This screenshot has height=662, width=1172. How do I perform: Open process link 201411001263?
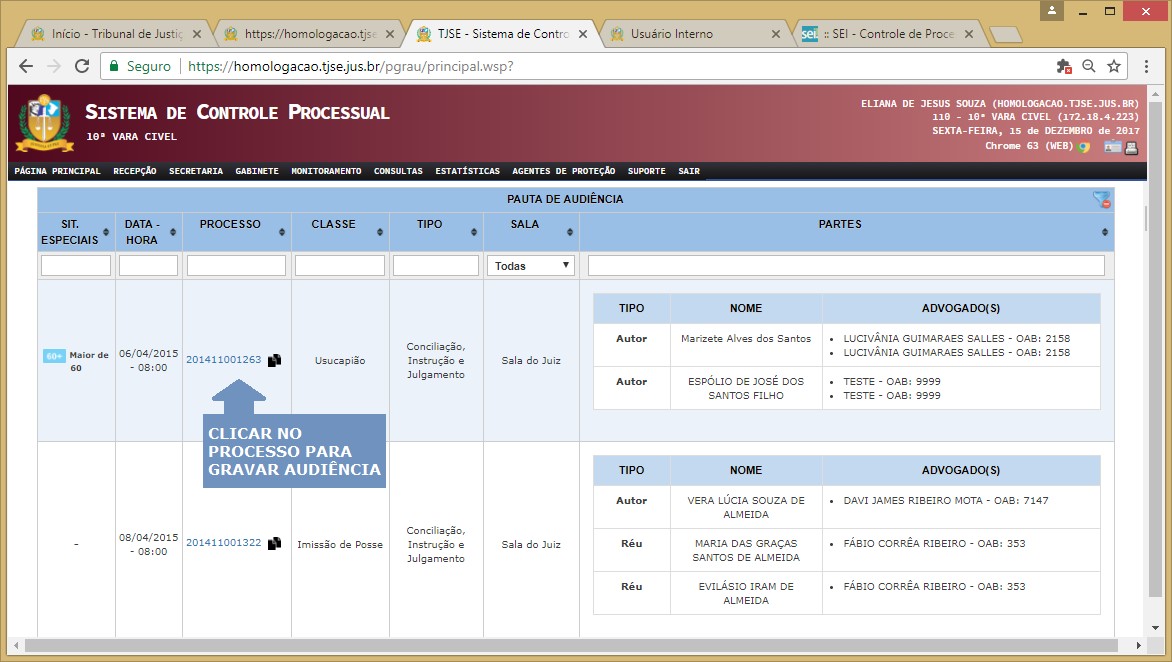click(x=223, y=360)
